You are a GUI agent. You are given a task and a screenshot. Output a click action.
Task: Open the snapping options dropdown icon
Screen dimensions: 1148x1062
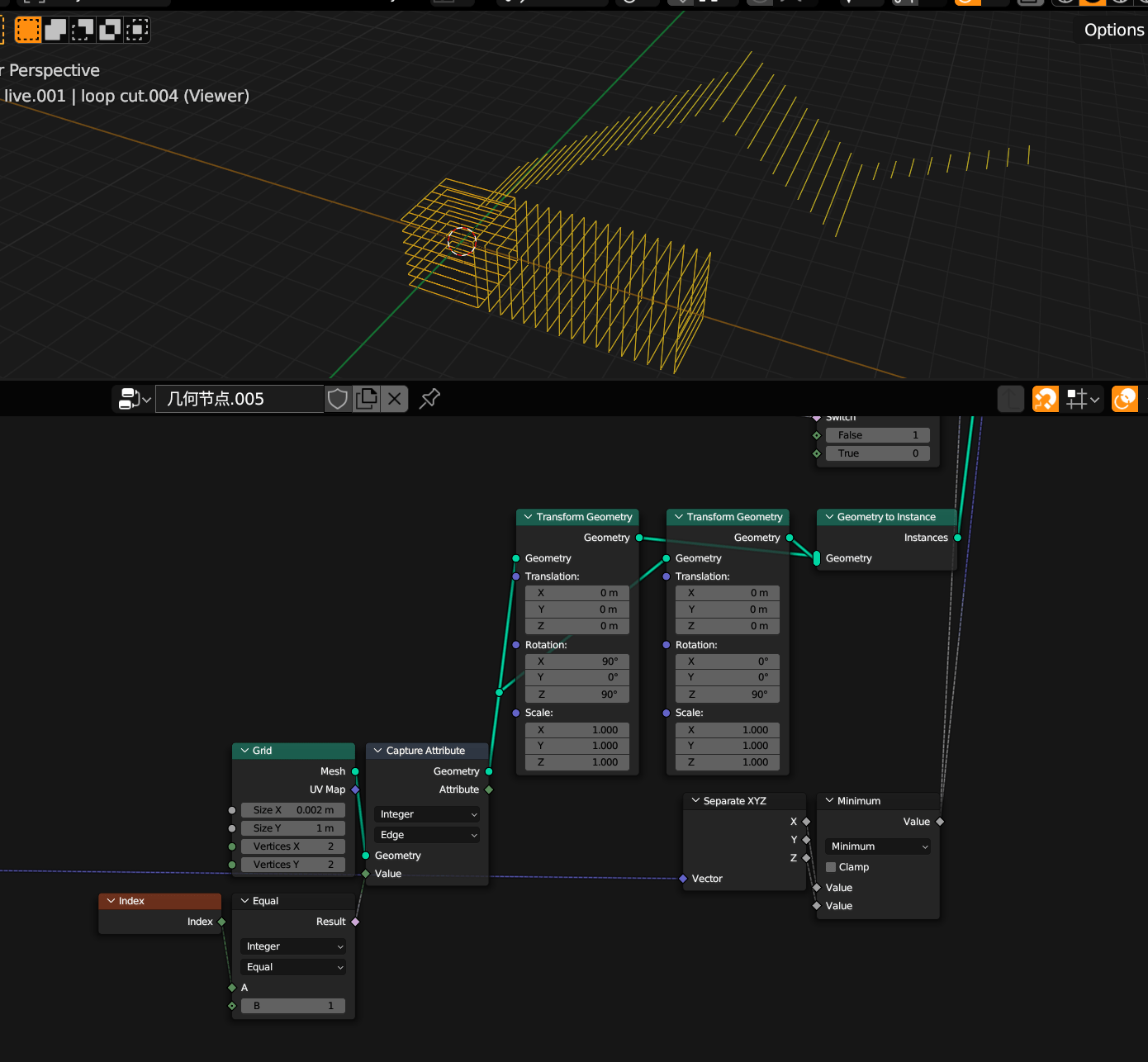coord(1084,399)
